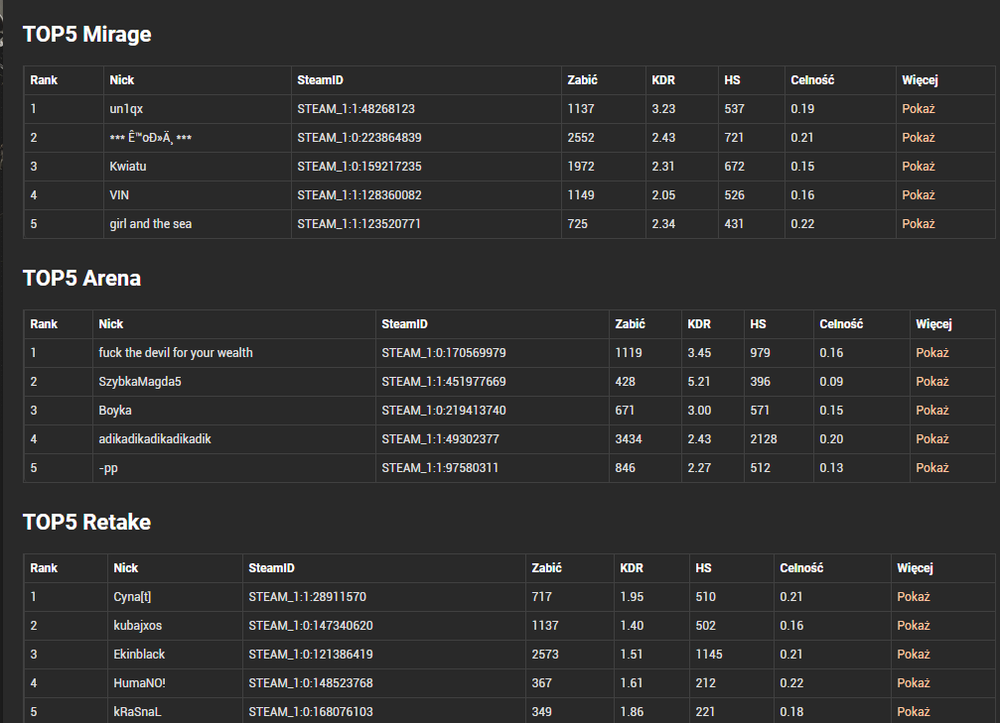Click the TOP5 Retake heading

point(87,523)
